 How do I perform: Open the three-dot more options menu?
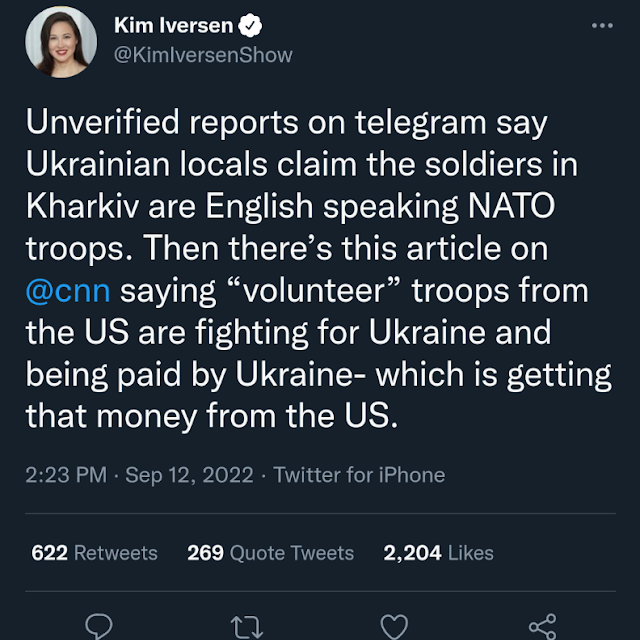coord(601,24)
